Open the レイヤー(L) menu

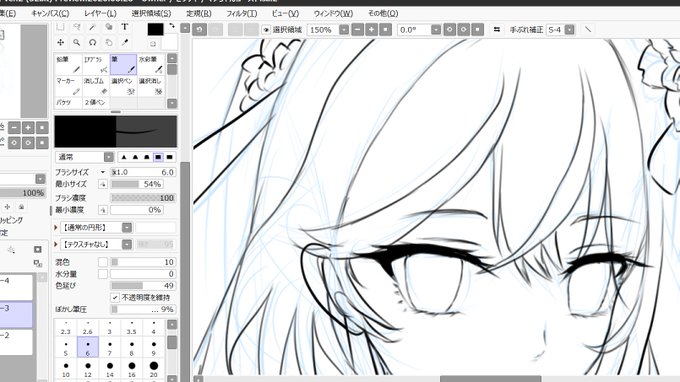pyautogui.click(x=100, y=13)
